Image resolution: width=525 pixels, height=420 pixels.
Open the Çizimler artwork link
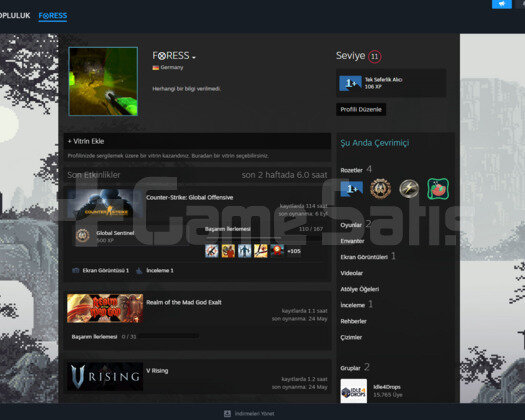click(351, 337)
